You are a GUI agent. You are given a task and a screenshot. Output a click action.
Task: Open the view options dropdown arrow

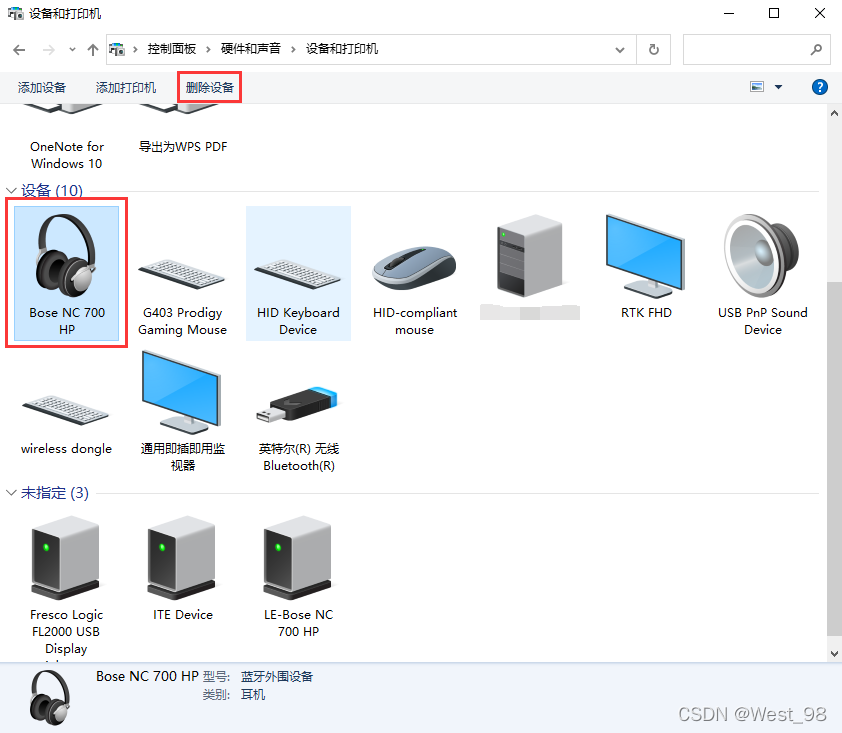click(x=778, y=87)
